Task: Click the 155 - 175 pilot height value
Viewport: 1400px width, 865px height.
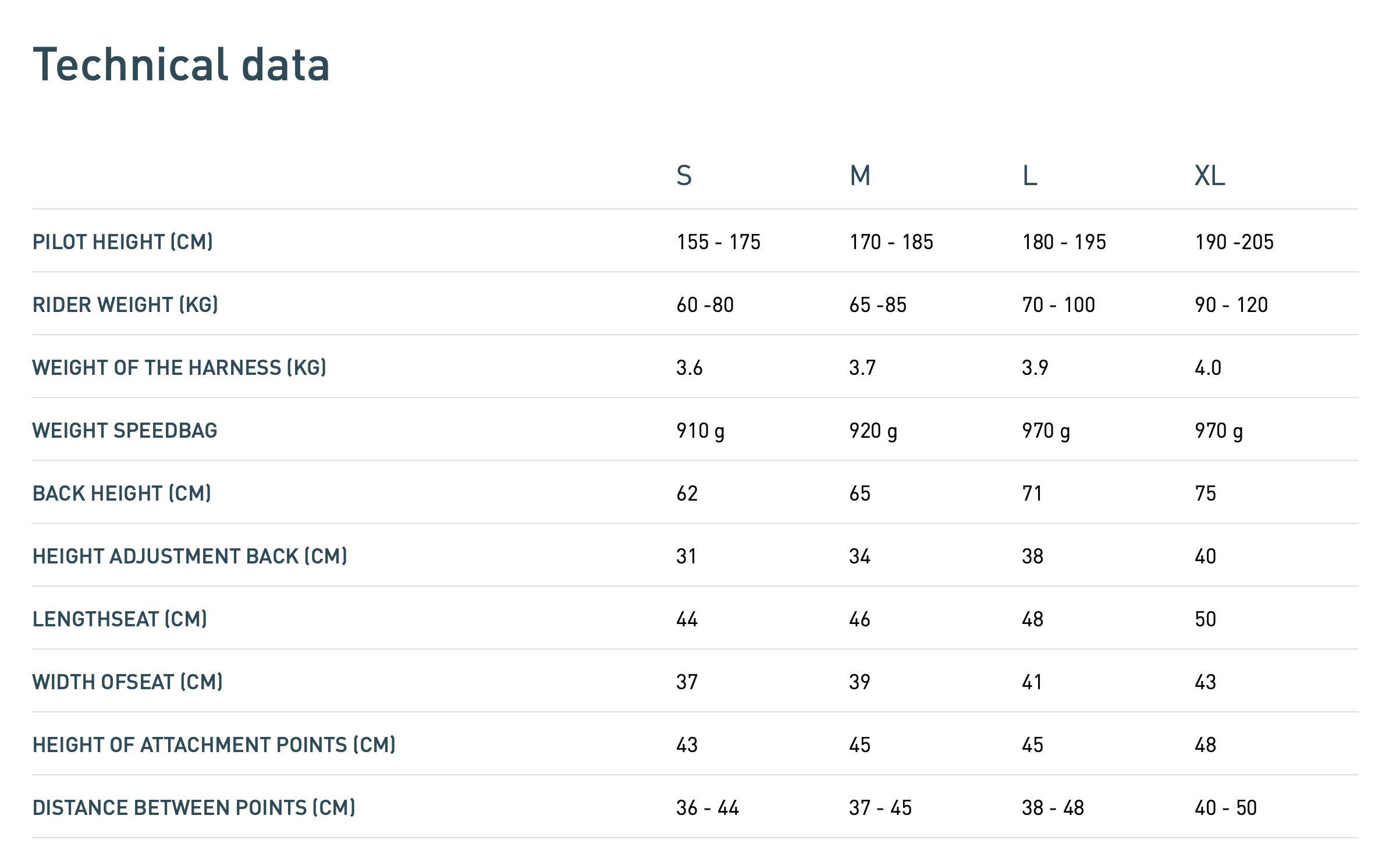Action: point(718,242)
